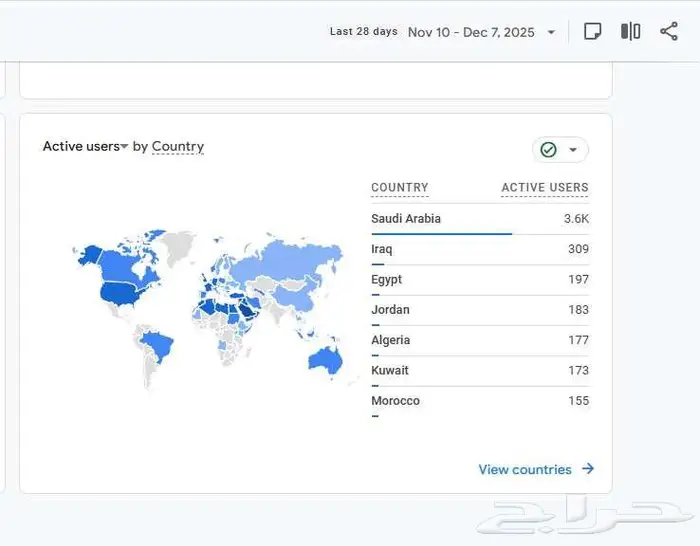Click Jordan in the country table
The height and width of the screenshot is (546, 700).
390,310
